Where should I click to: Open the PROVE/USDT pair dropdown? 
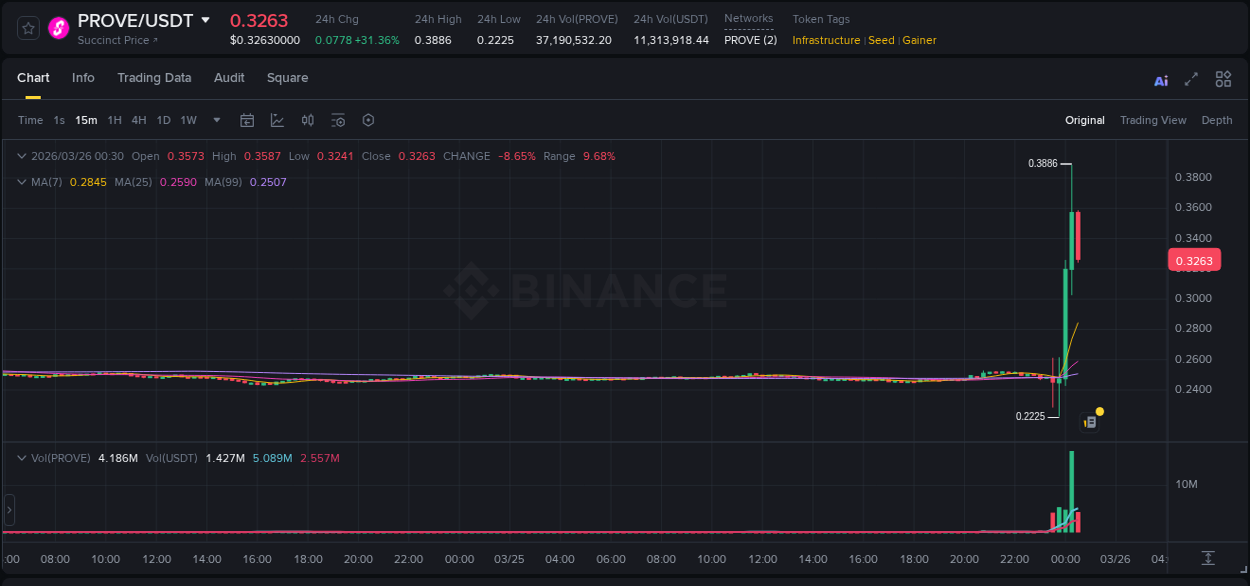pos(207,20)
